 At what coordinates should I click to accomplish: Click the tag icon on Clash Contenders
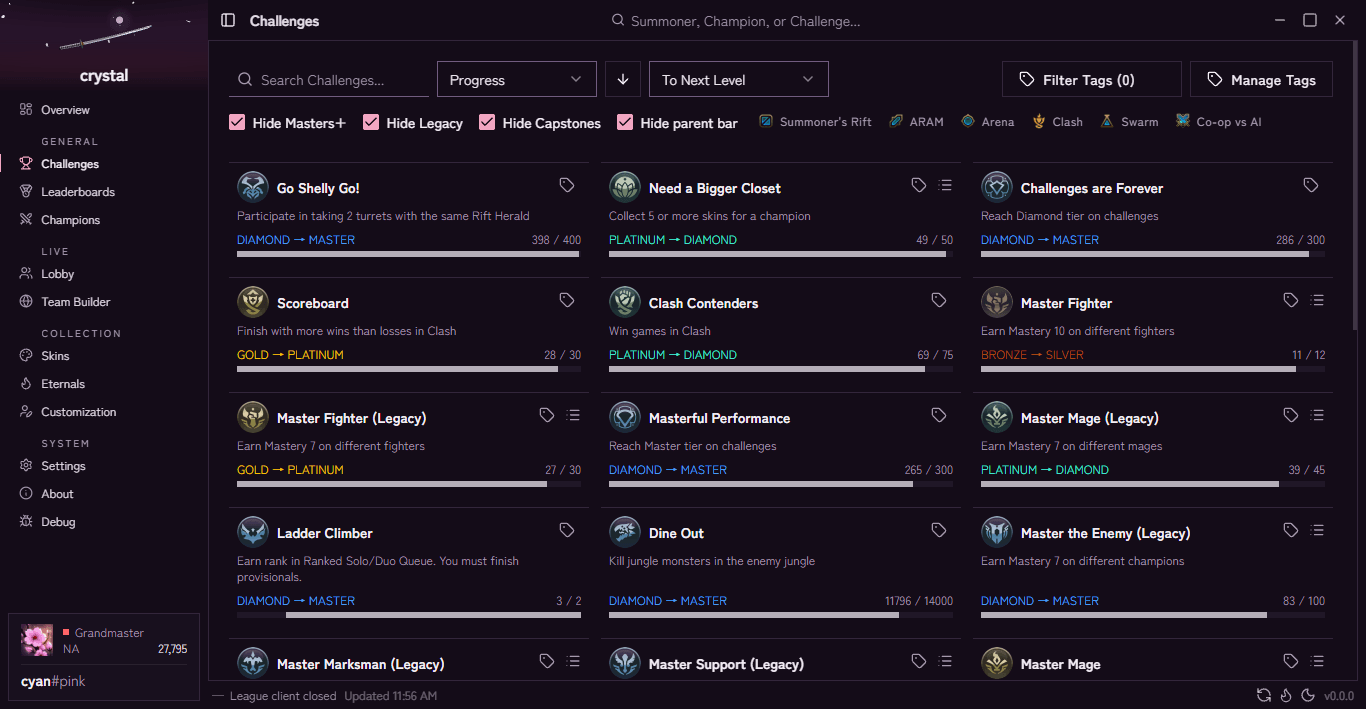pos(939,300)
